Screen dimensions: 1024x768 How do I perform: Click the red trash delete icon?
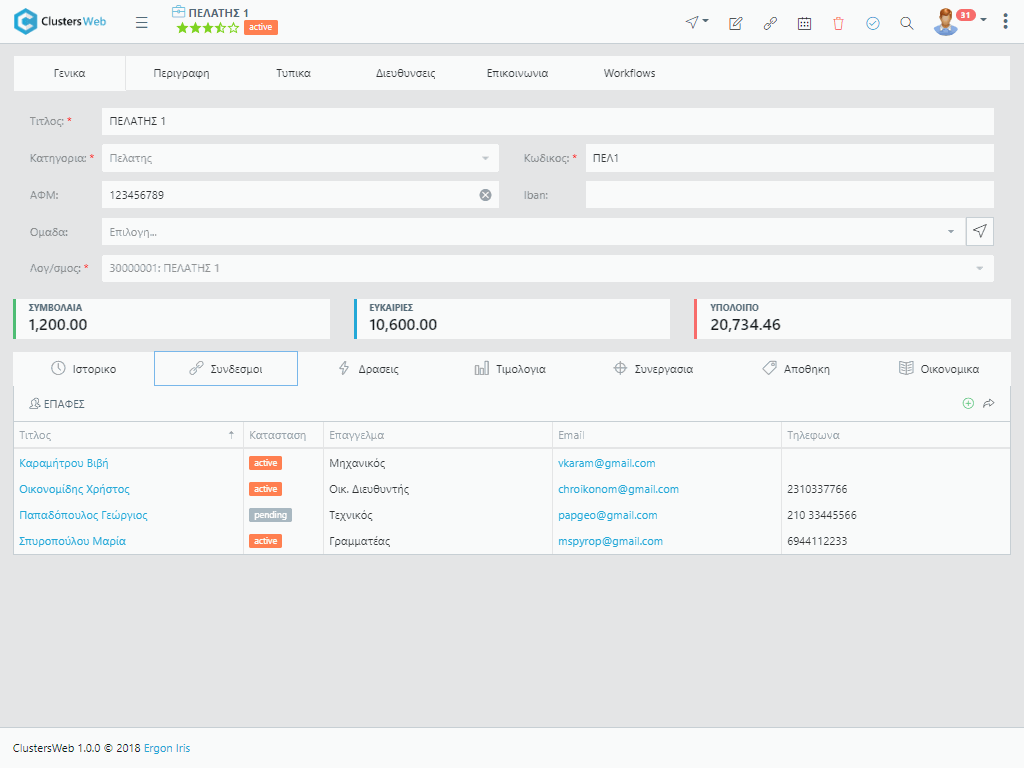tap(838, 23)
